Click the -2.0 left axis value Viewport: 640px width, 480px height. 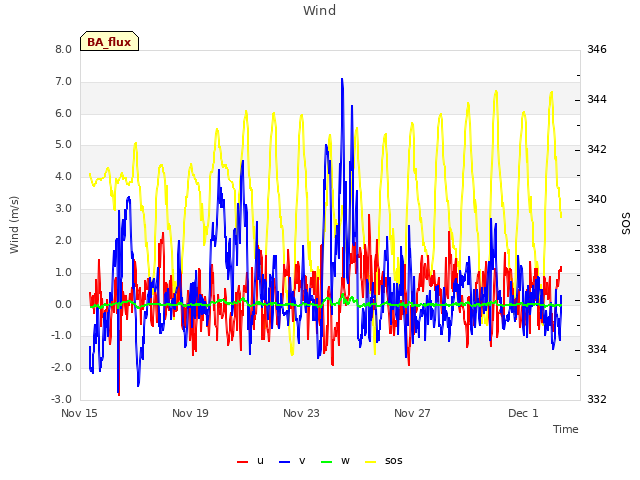(62, 367)
